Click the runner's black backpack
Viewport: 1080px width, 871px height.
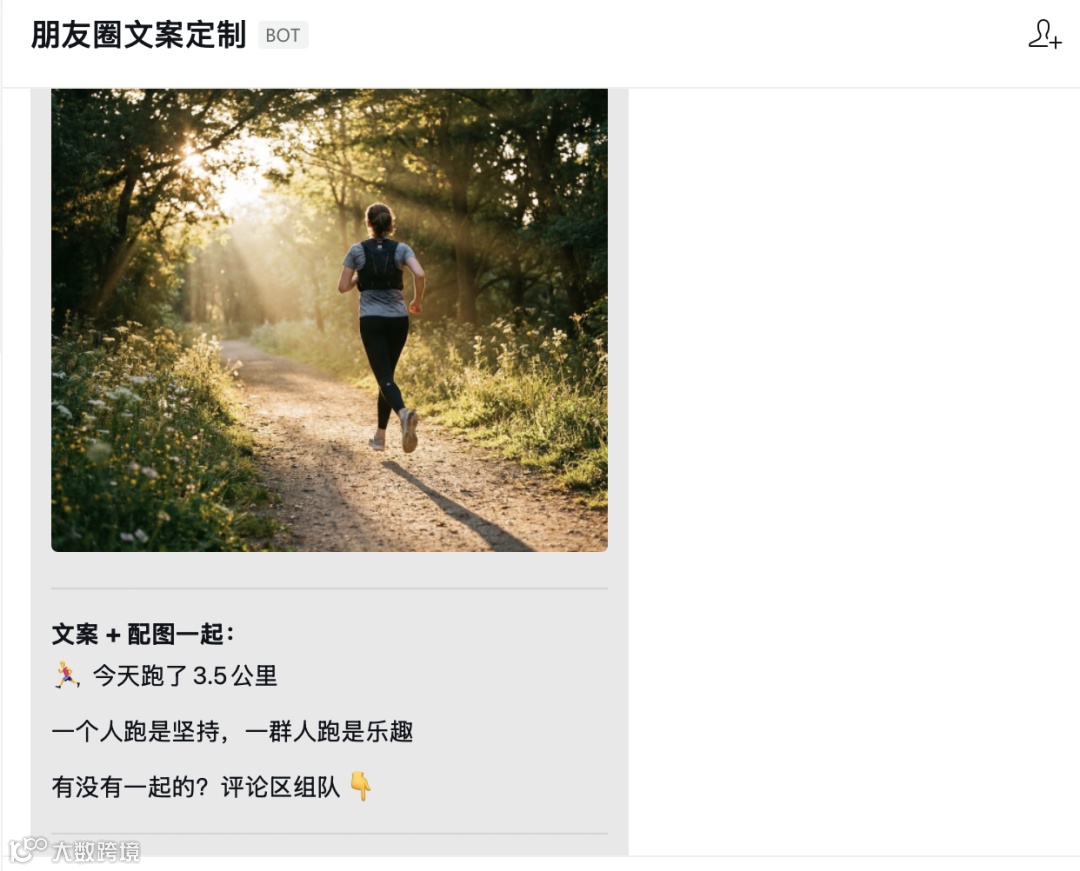point(380,265)
